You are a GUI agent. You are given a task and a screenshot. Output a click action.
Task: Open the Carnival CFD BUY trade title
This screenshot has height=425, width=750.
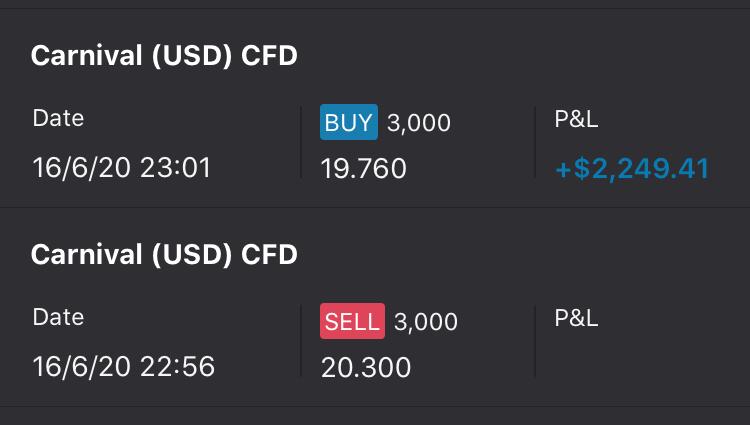tap(164, 56)
